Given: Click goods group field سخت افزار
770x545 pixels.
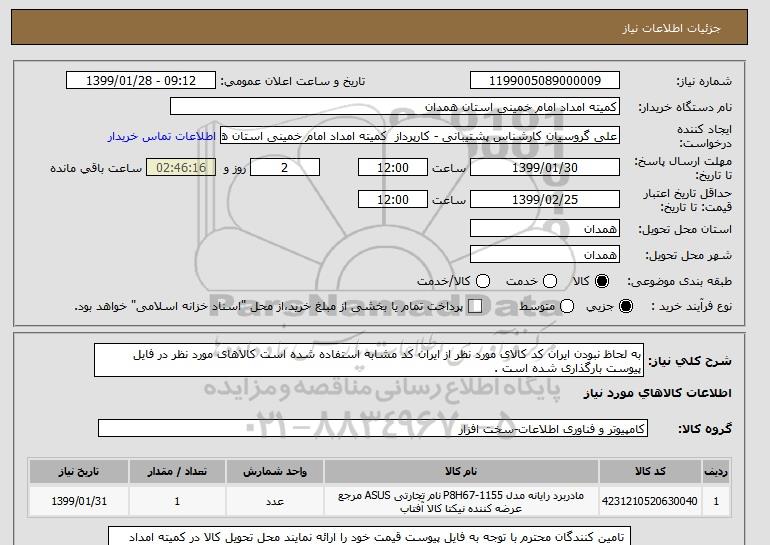Looking at the screenshot, I should click(373, 429).
